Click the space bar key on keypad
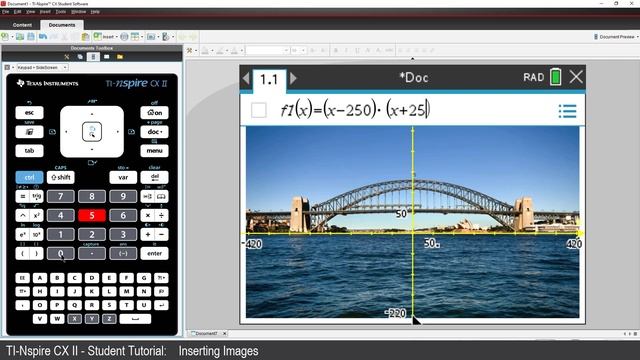 coord(135,319)
